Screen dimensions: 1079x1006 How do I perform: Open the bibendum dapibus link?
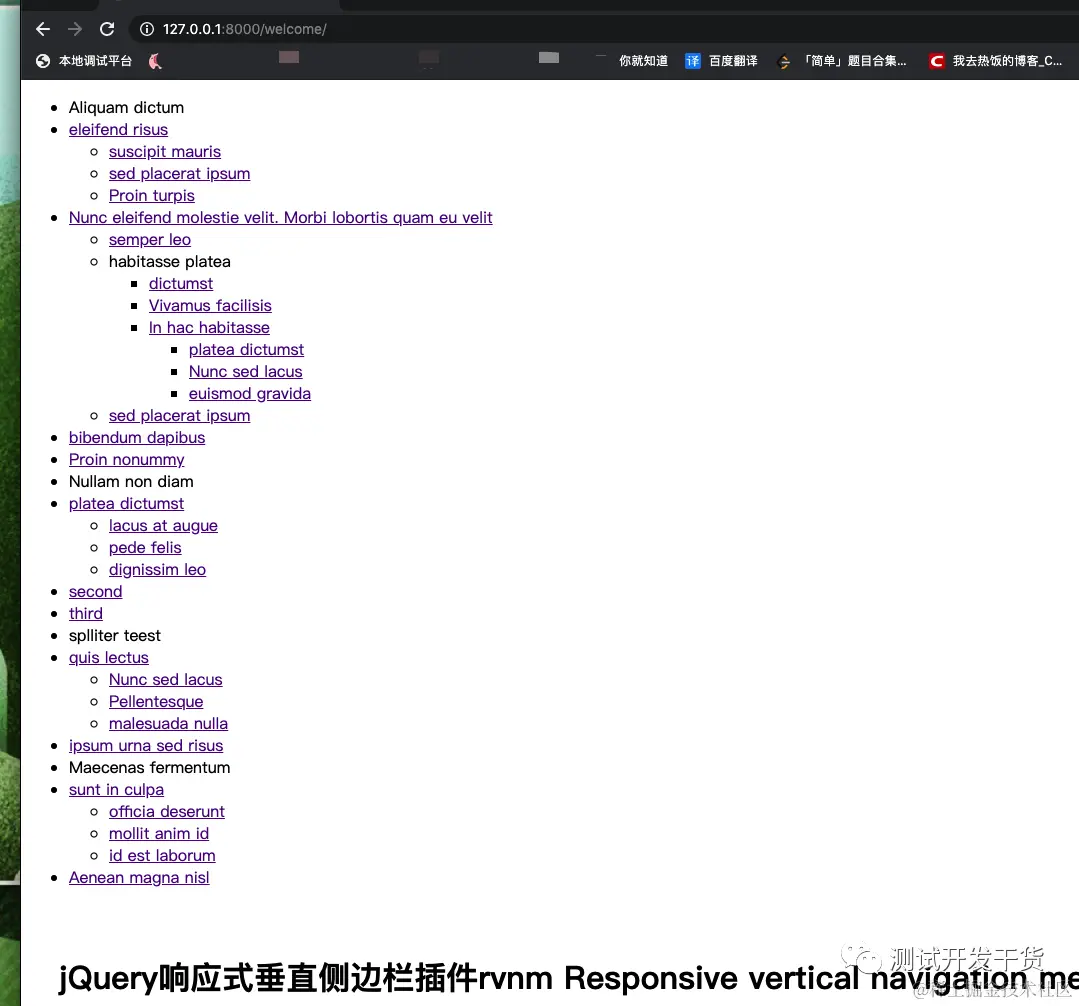[x=137, y=437]
